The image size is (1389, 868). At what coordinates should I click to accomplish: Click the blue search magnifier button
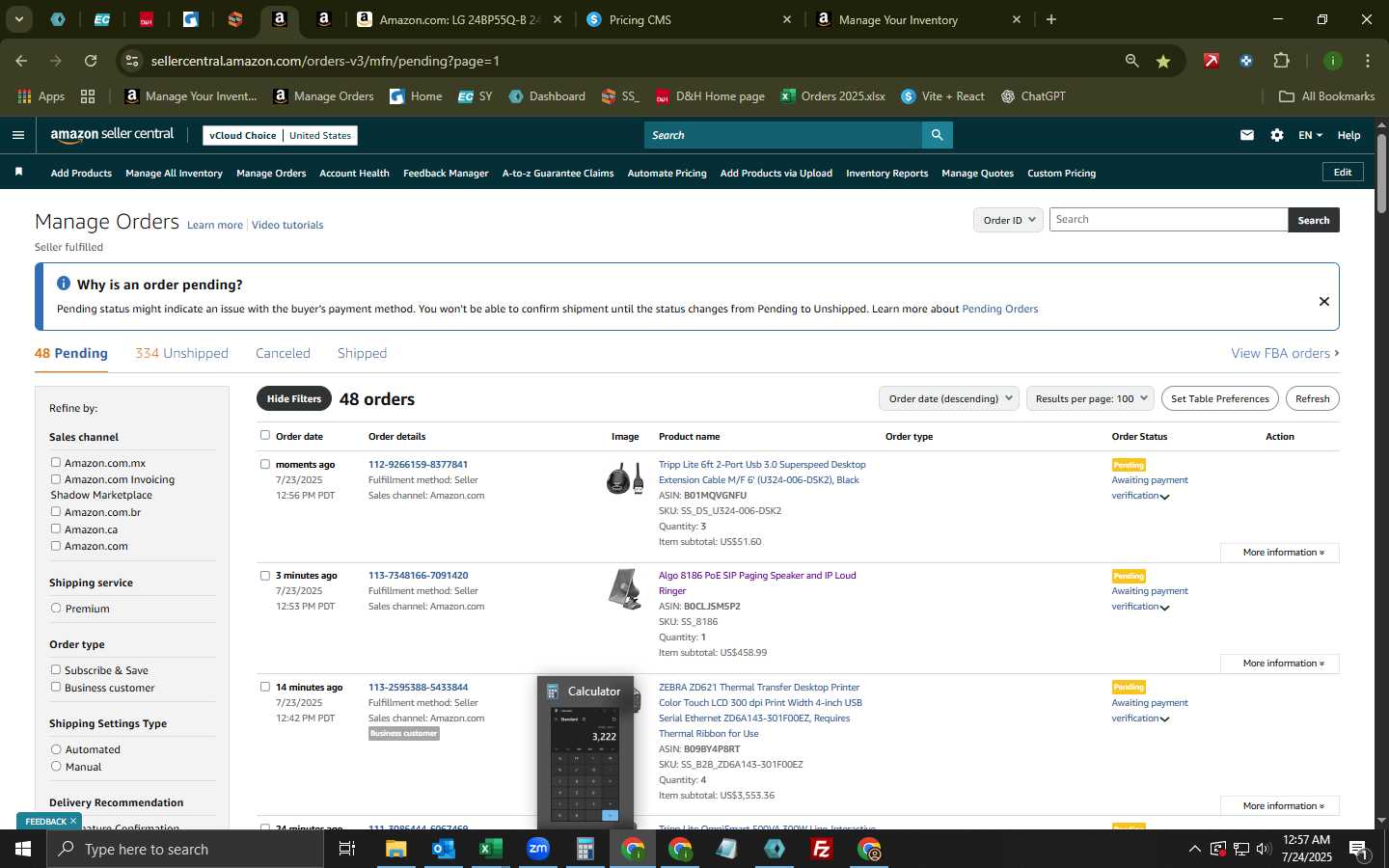click(x=937, y=135)
